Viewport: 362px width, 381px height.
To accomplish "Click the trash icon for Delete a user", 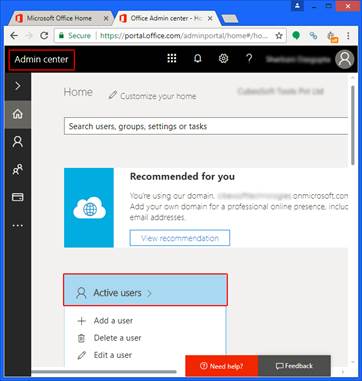I will pos(81,339).
